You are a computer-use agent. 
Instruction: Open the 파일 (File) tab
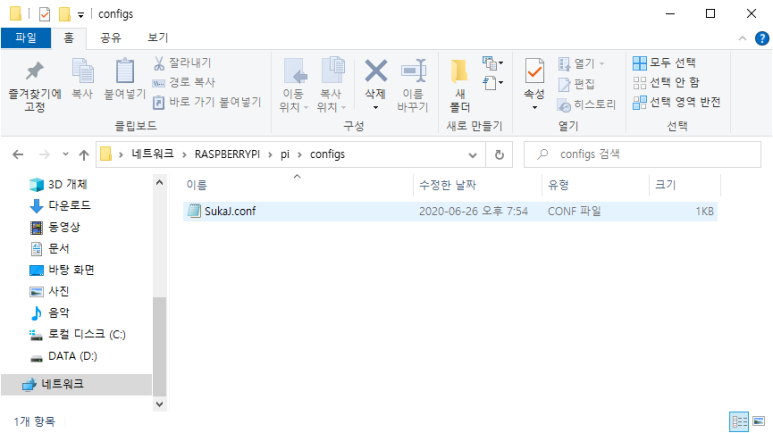pos(26,38)
